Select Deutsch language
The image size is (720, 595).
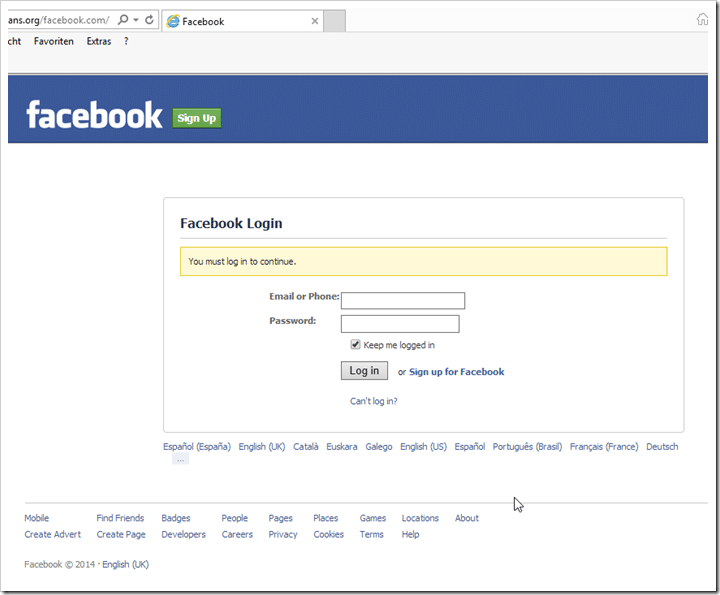(x=662, y=447)
